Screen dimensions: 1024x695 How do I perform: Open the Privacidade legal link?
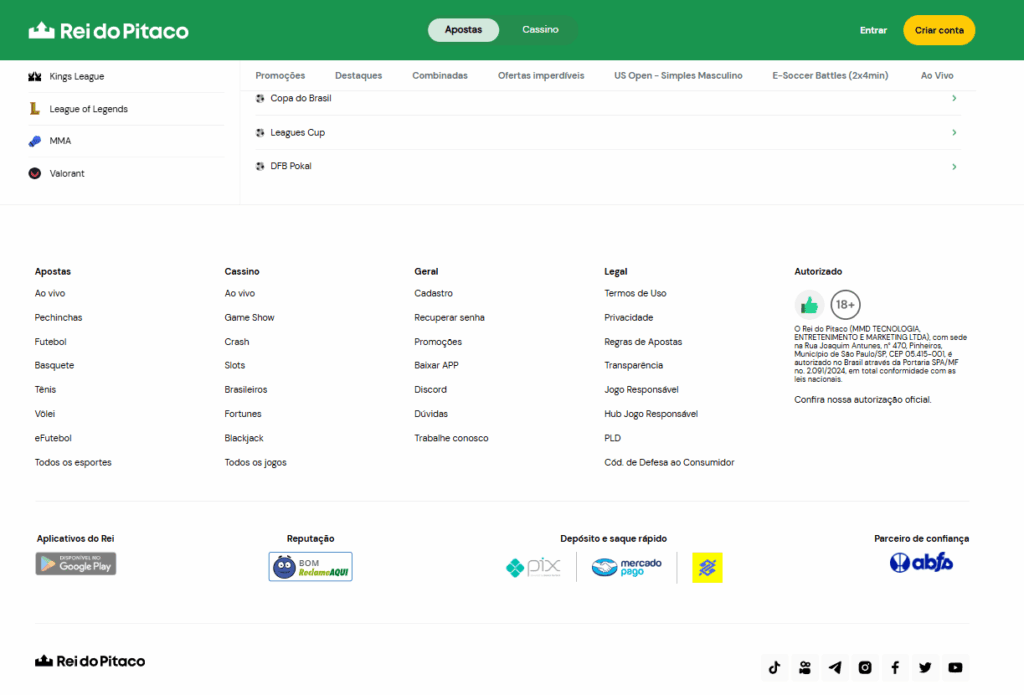click(628, 317)
